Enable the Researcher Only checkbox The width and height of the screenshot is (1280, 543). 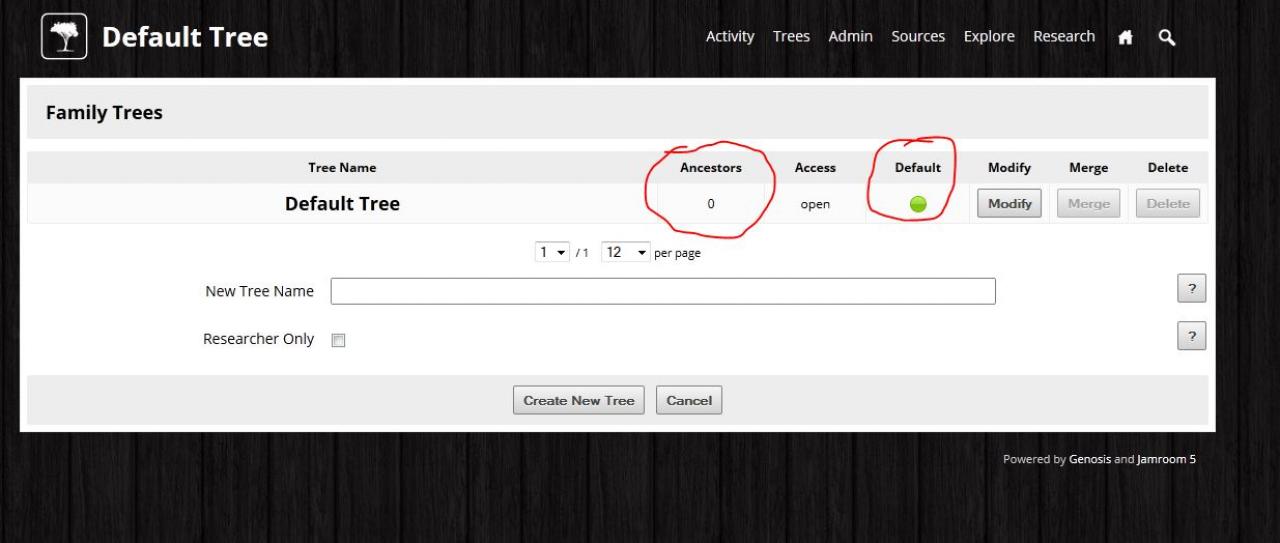(338, 340)
